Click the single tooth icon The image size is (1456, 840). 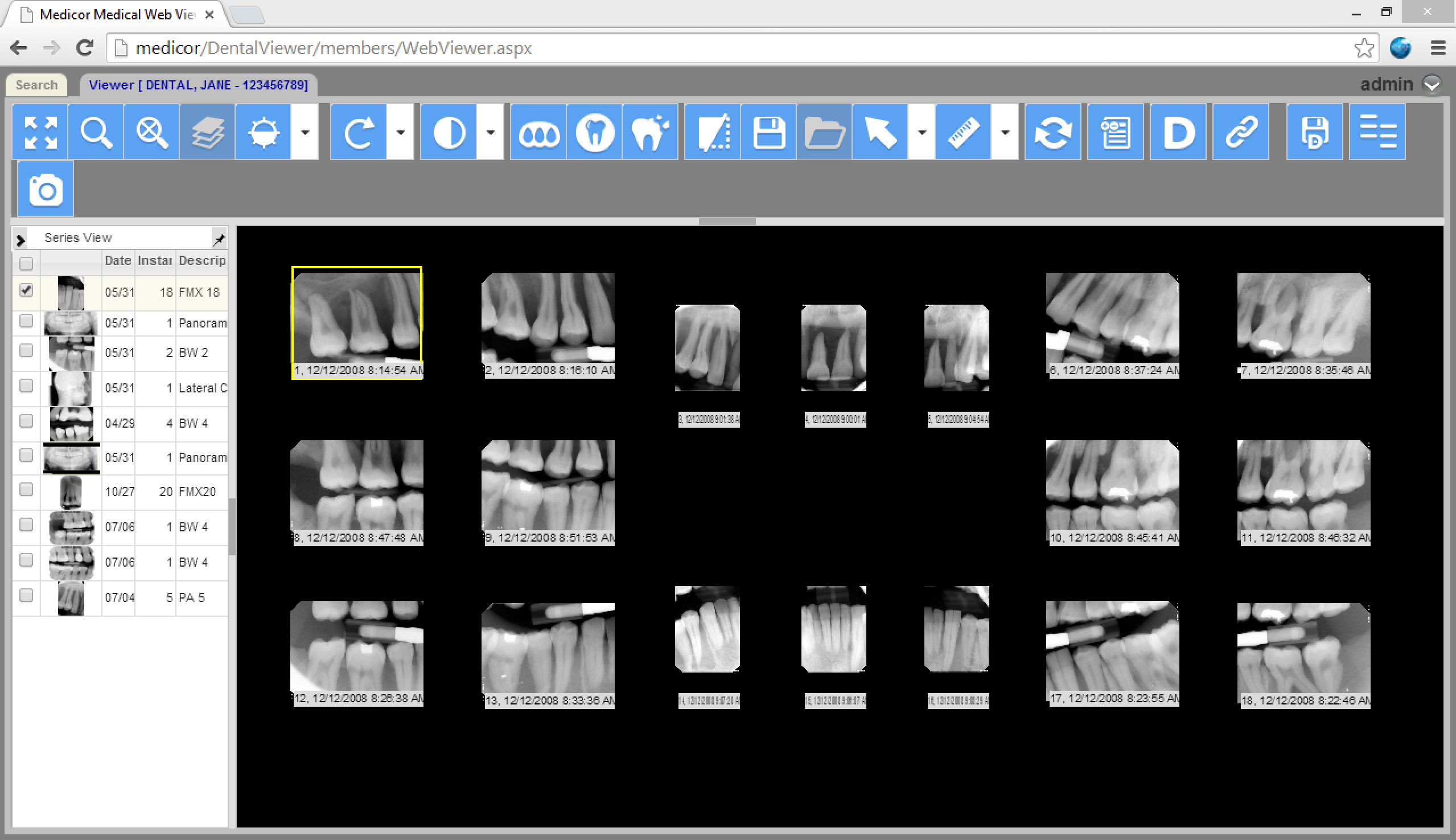(x=594, y=132)
